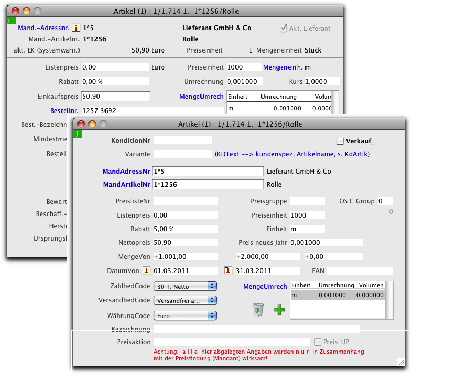Click the Listenpreis field in the front window
The width and height of the screenshot is (455, 378).
pos(186,215)
